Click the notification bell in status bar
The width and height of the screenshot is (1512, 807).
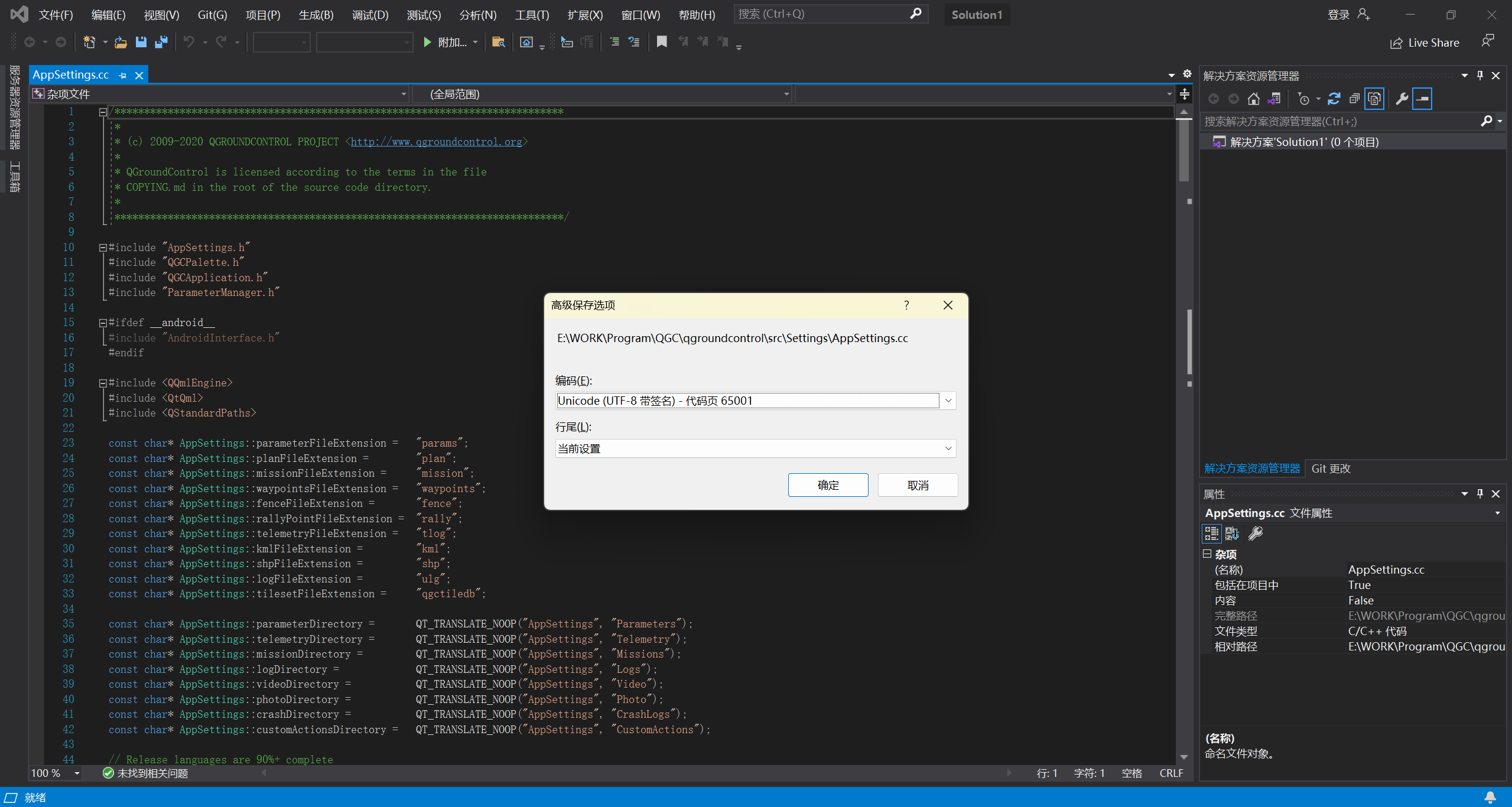[x=1490, y=798]
